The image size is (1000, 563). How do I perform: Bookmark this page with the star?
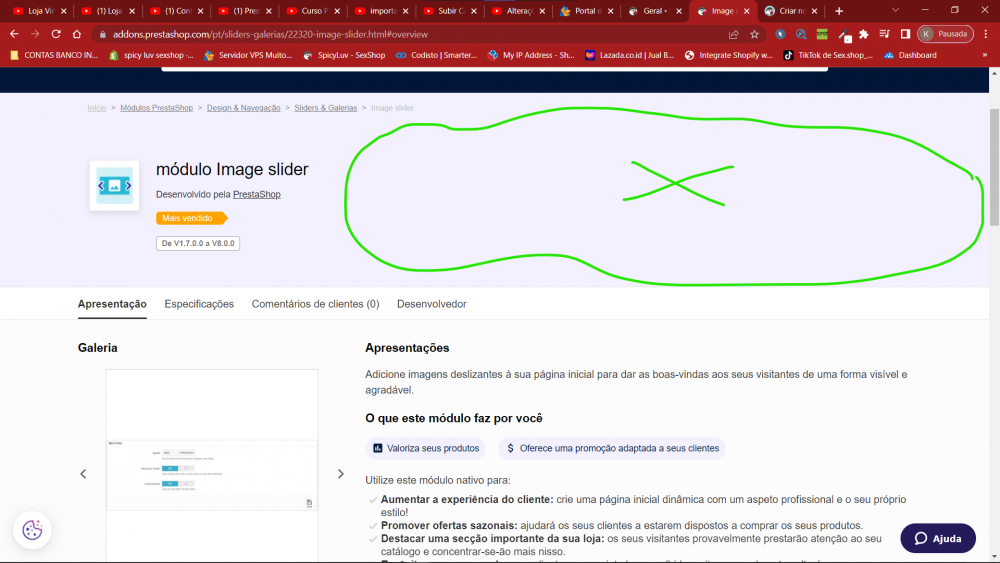[754, 34]
